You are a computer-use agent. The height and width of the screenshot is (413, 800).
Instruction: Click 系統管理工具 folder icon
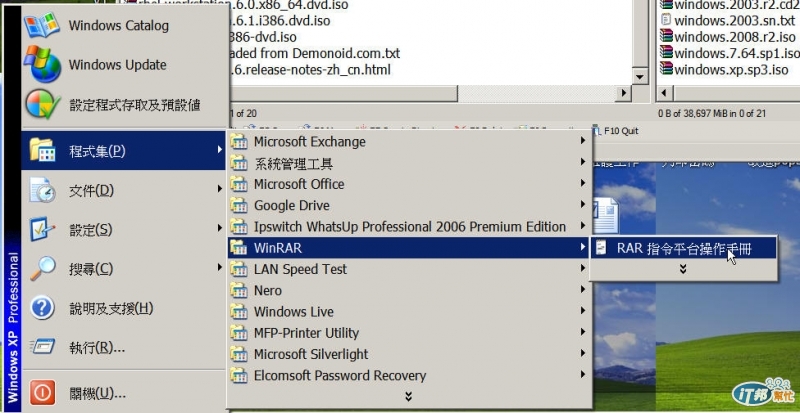(239, 163)
